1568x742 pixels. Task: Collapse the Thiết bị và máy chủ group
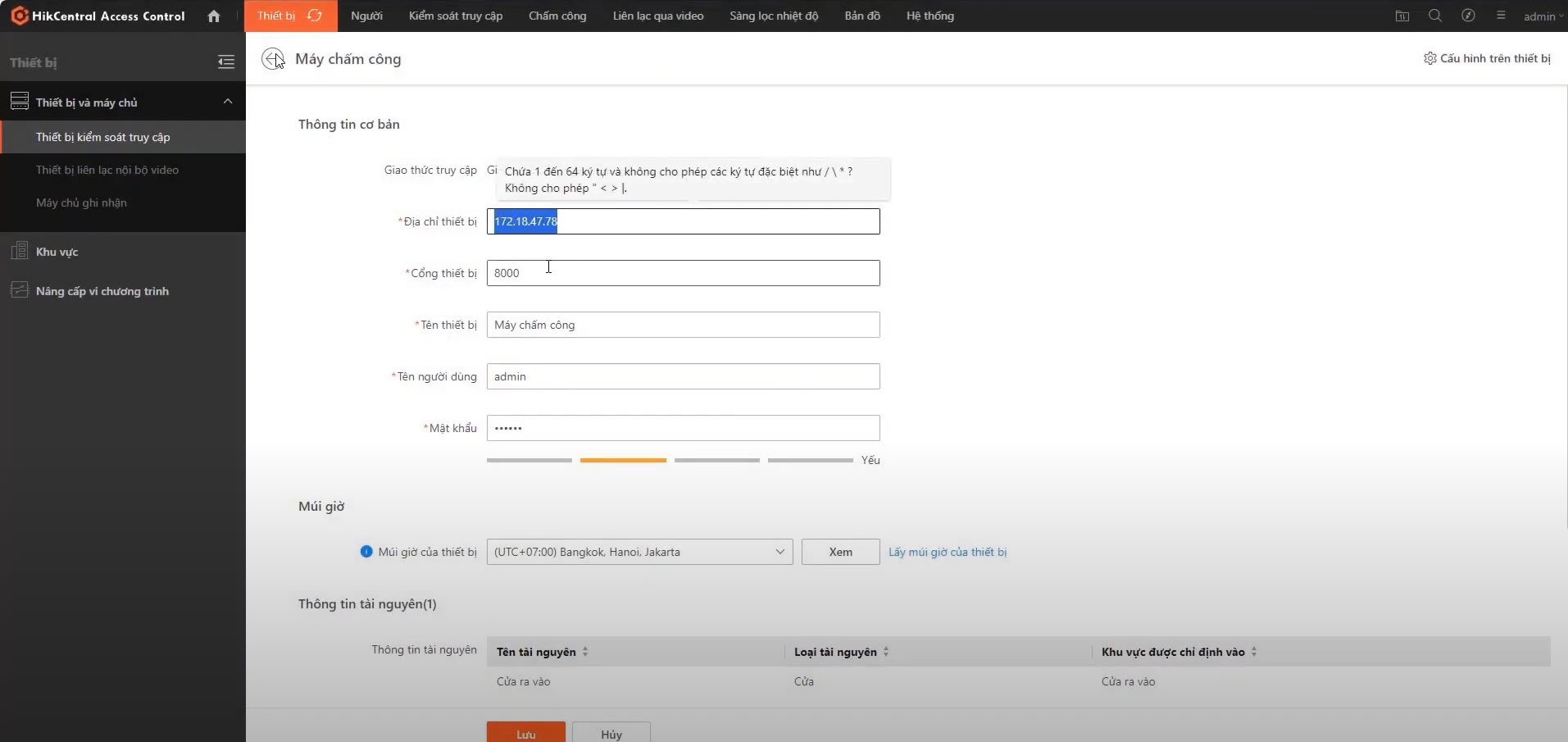(x=228, y=102)
